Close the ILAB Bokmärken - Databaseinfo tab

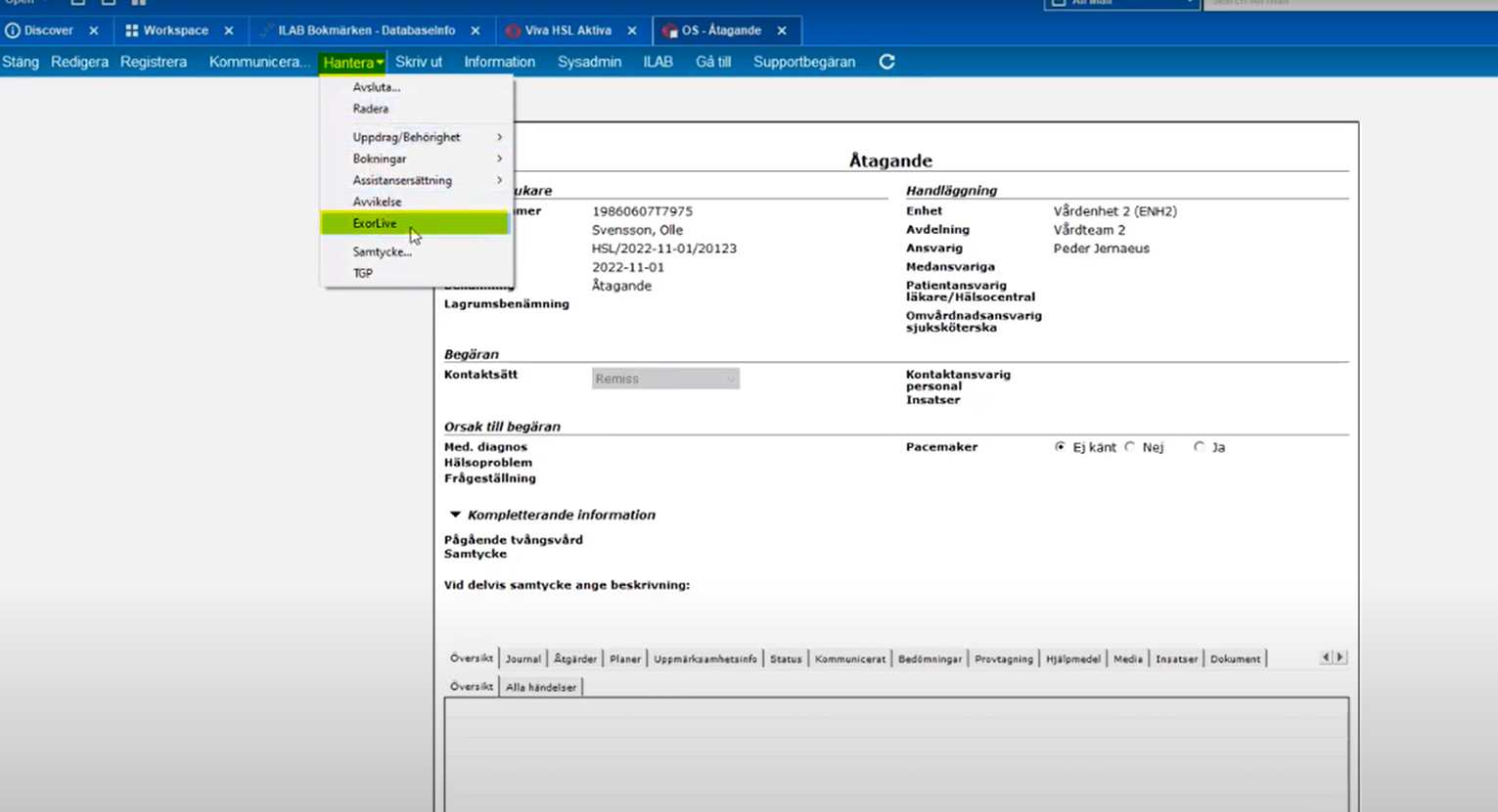476,30
